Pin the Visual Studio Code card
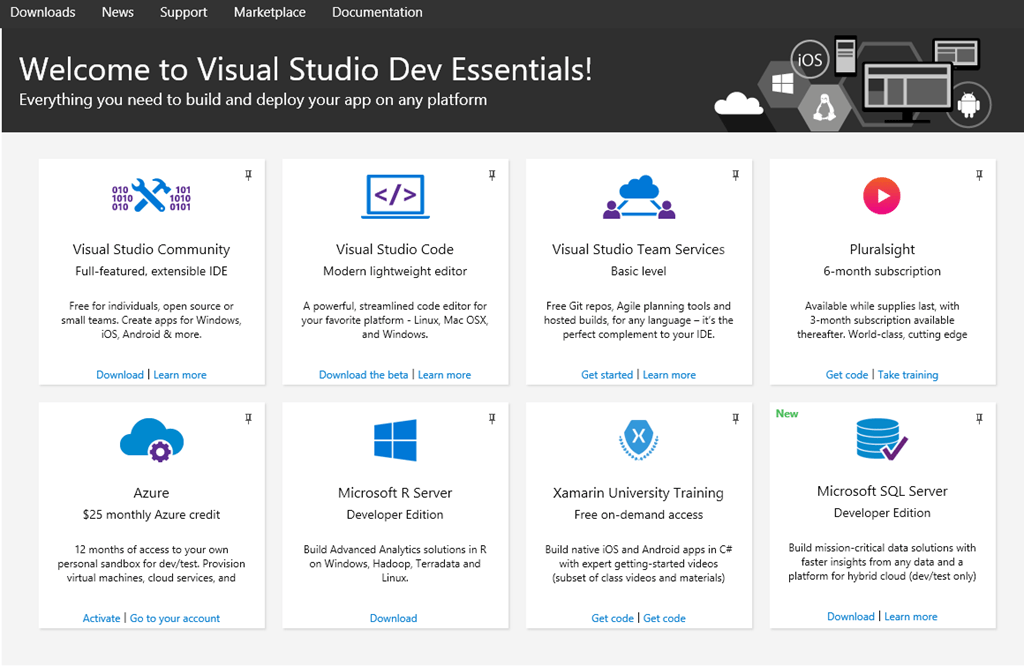This screenshot has height=667, width=1024. point(492,175)
